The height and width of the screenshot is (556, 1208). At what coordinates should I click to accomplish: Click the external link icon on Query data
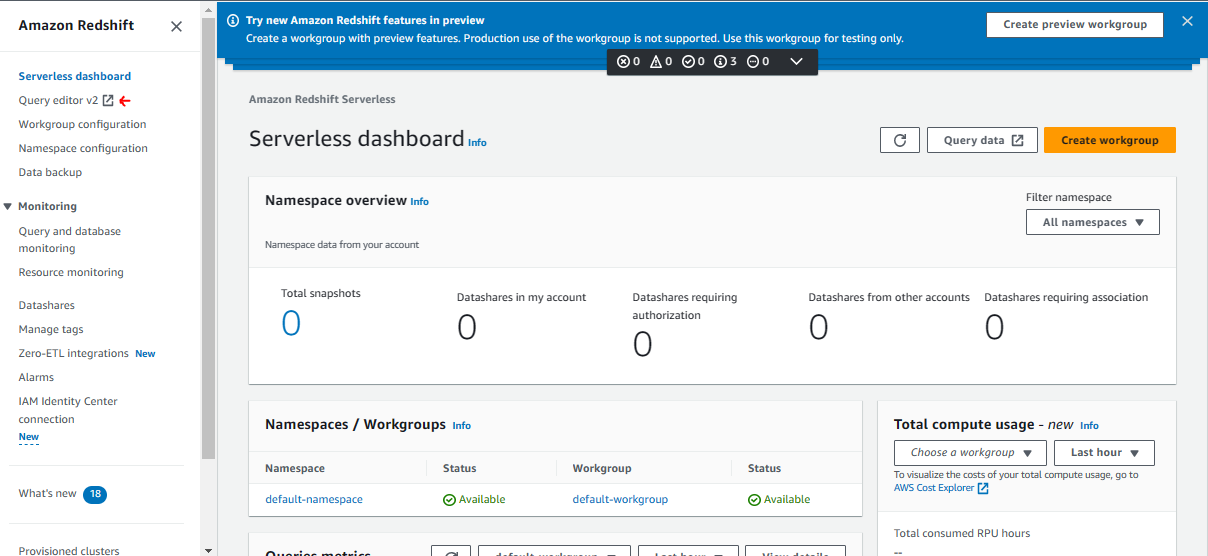[1017, 141]
